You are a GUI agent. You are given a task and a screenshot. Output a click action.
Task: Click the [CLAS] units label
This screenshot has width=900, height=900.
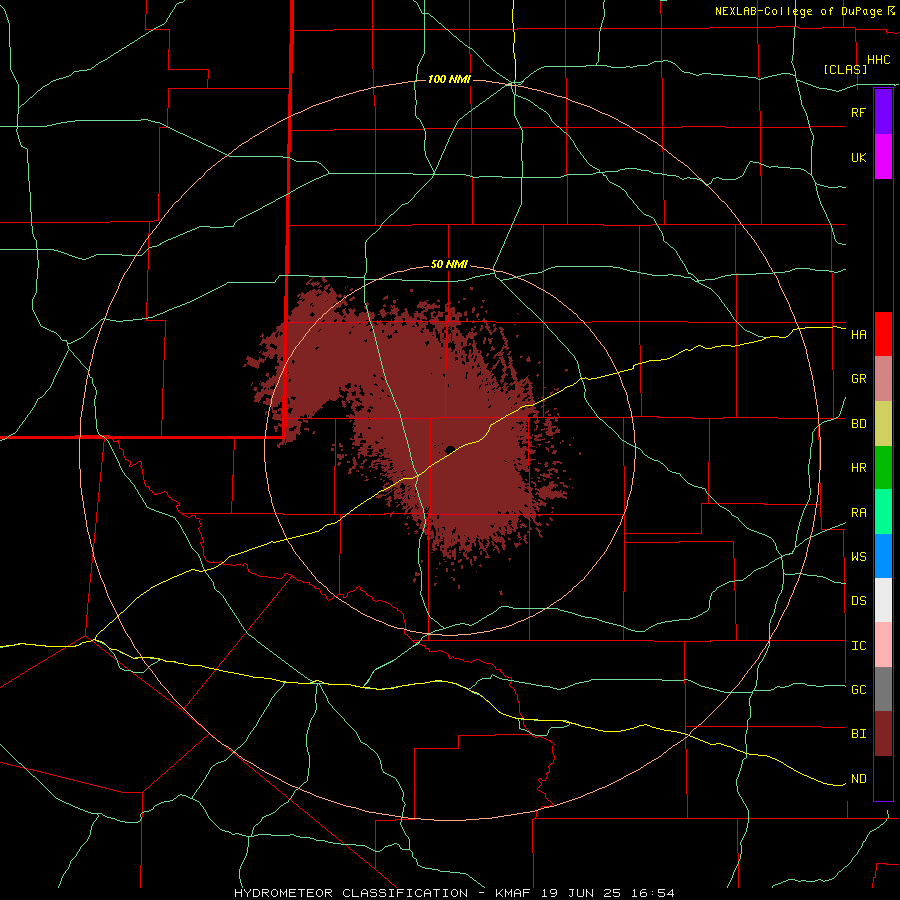pos(845,69)
